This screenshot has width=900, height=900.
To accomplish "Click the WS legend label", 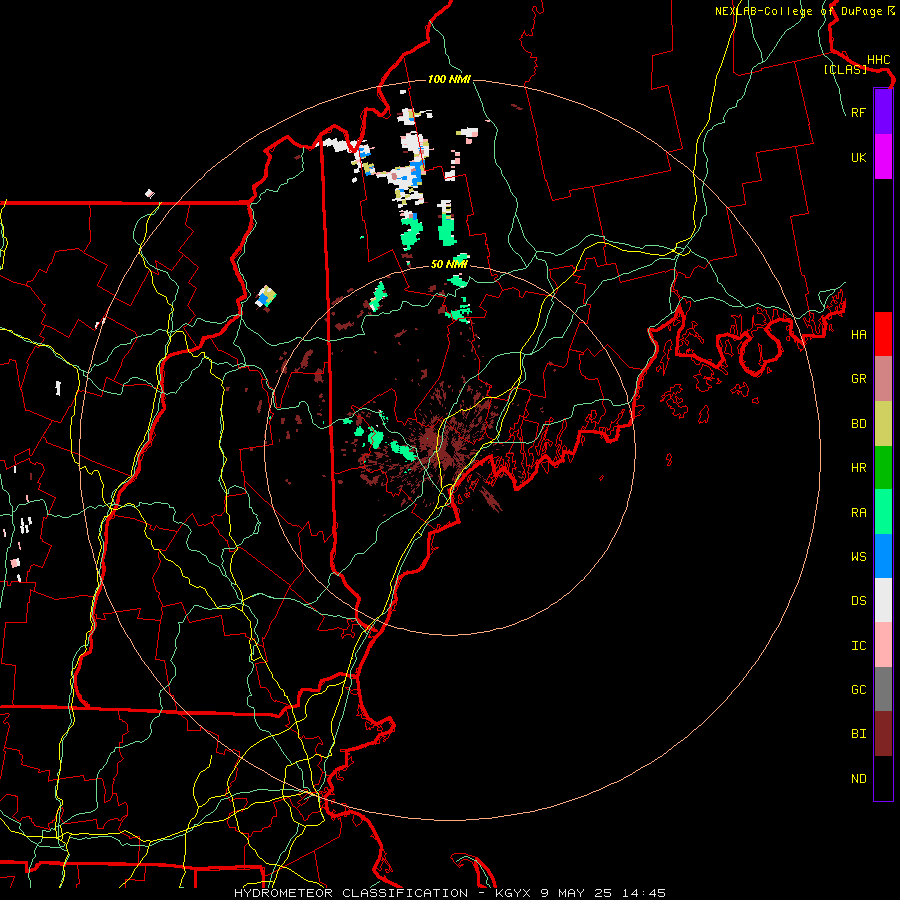I will pyautogui.click(x=858, y=557).
